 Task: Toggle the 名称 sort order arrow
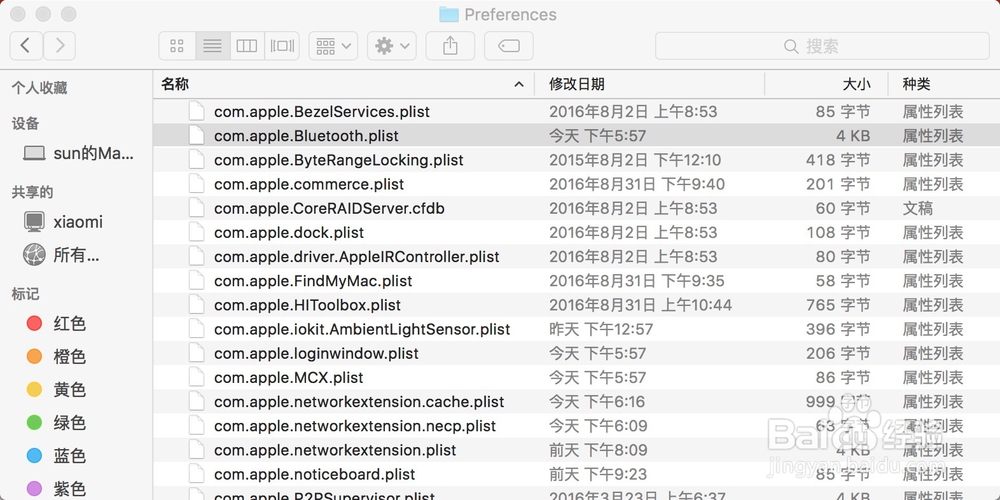point(519,84)
